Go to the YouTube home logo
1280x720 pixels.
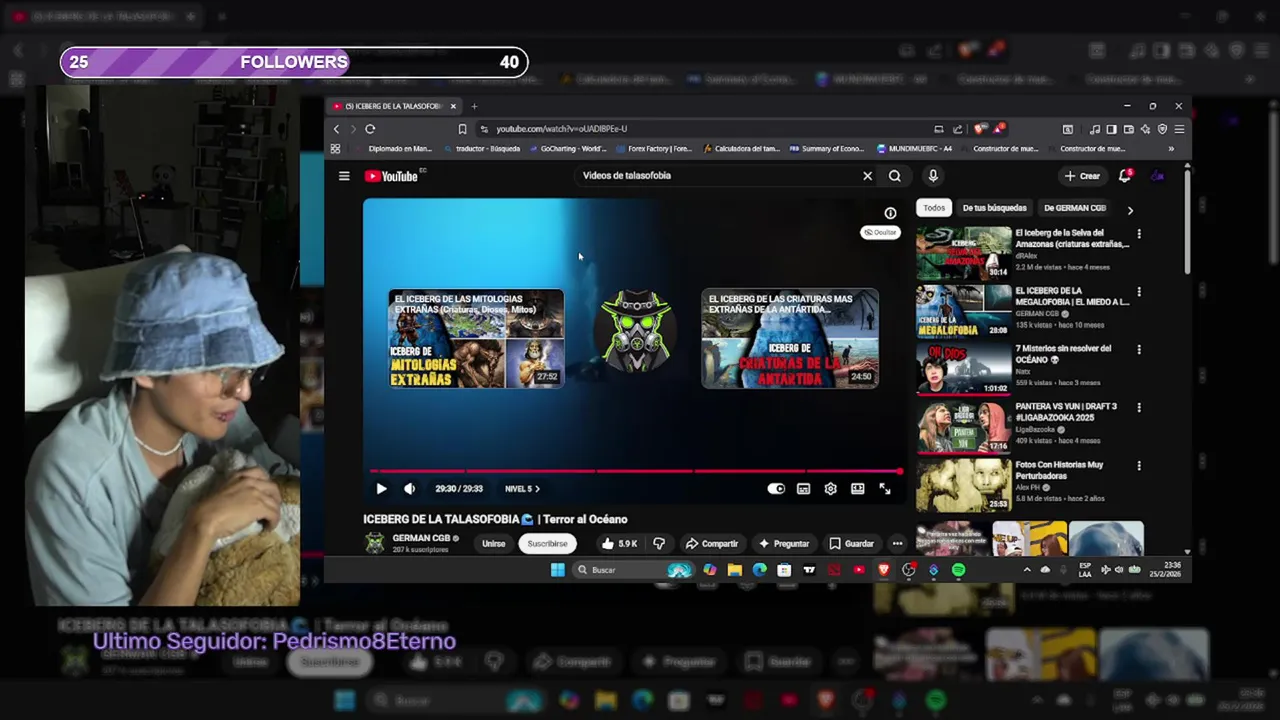(391, 176)
